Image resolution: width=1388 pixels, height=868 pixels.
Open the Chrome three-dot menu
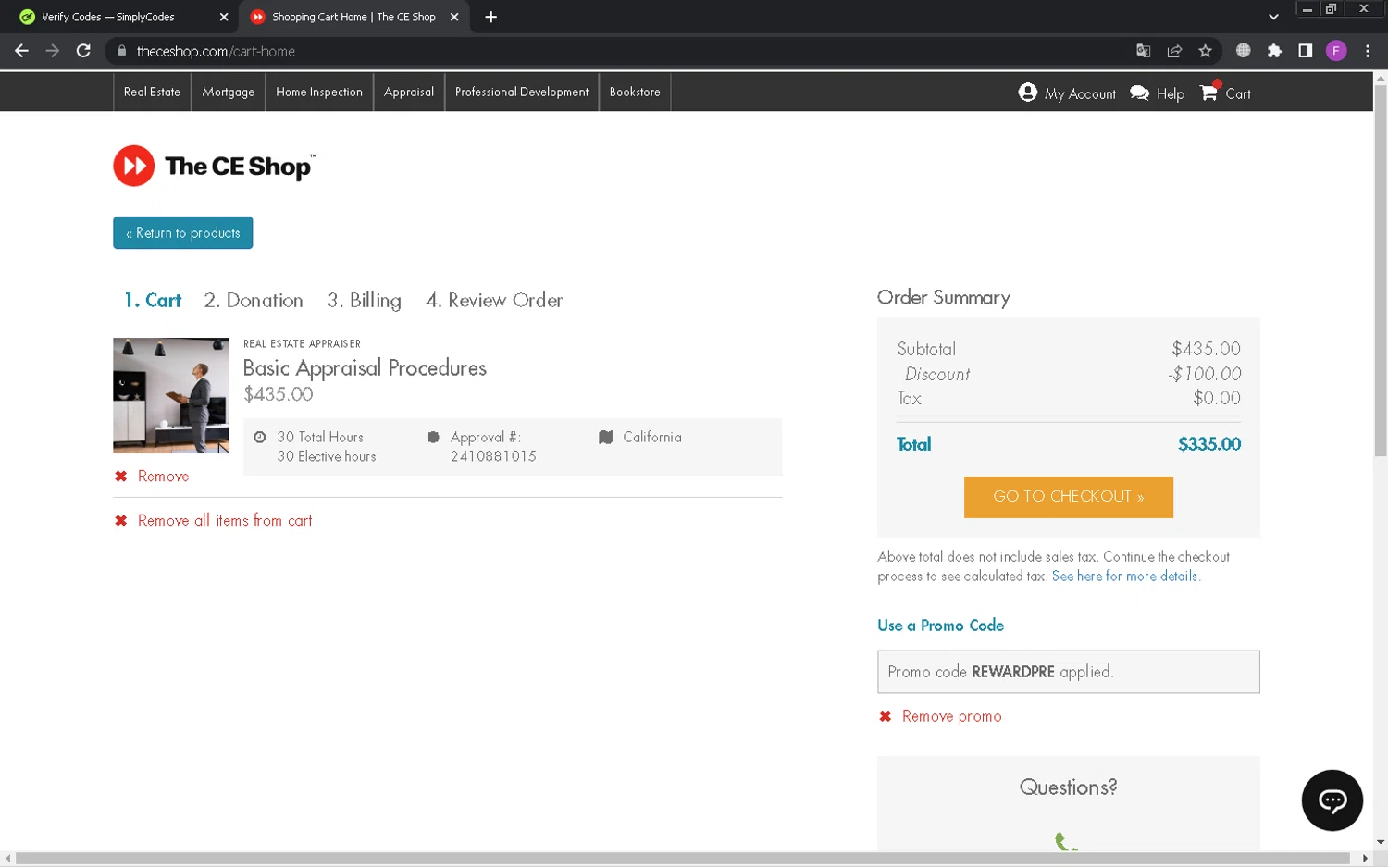(x=1368, y=51)
